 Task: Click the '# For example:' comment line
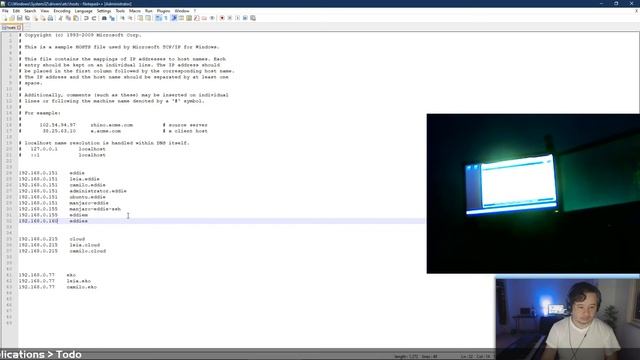pyautogui.click(x=40, y=113)
